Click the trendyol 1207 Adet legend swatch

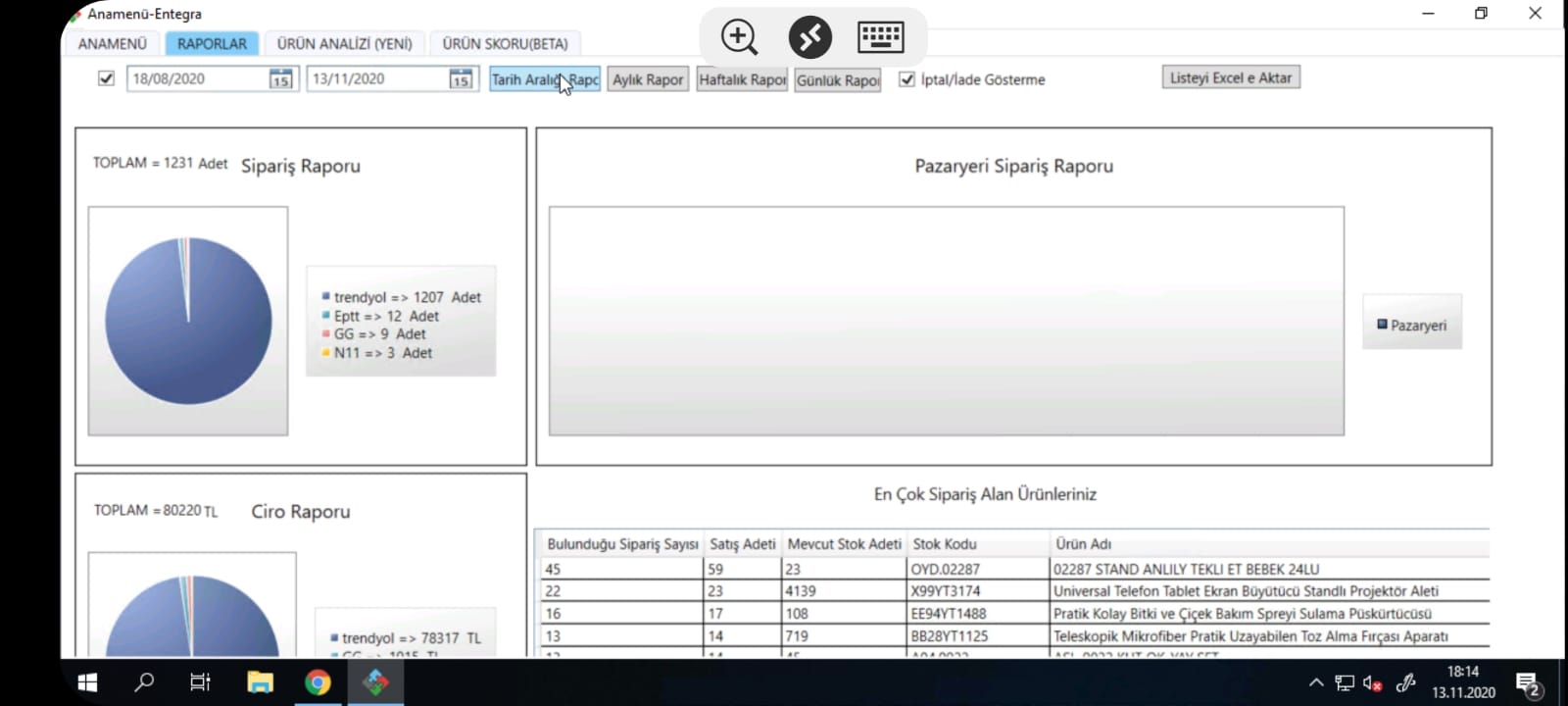click(x=326, y=296)
